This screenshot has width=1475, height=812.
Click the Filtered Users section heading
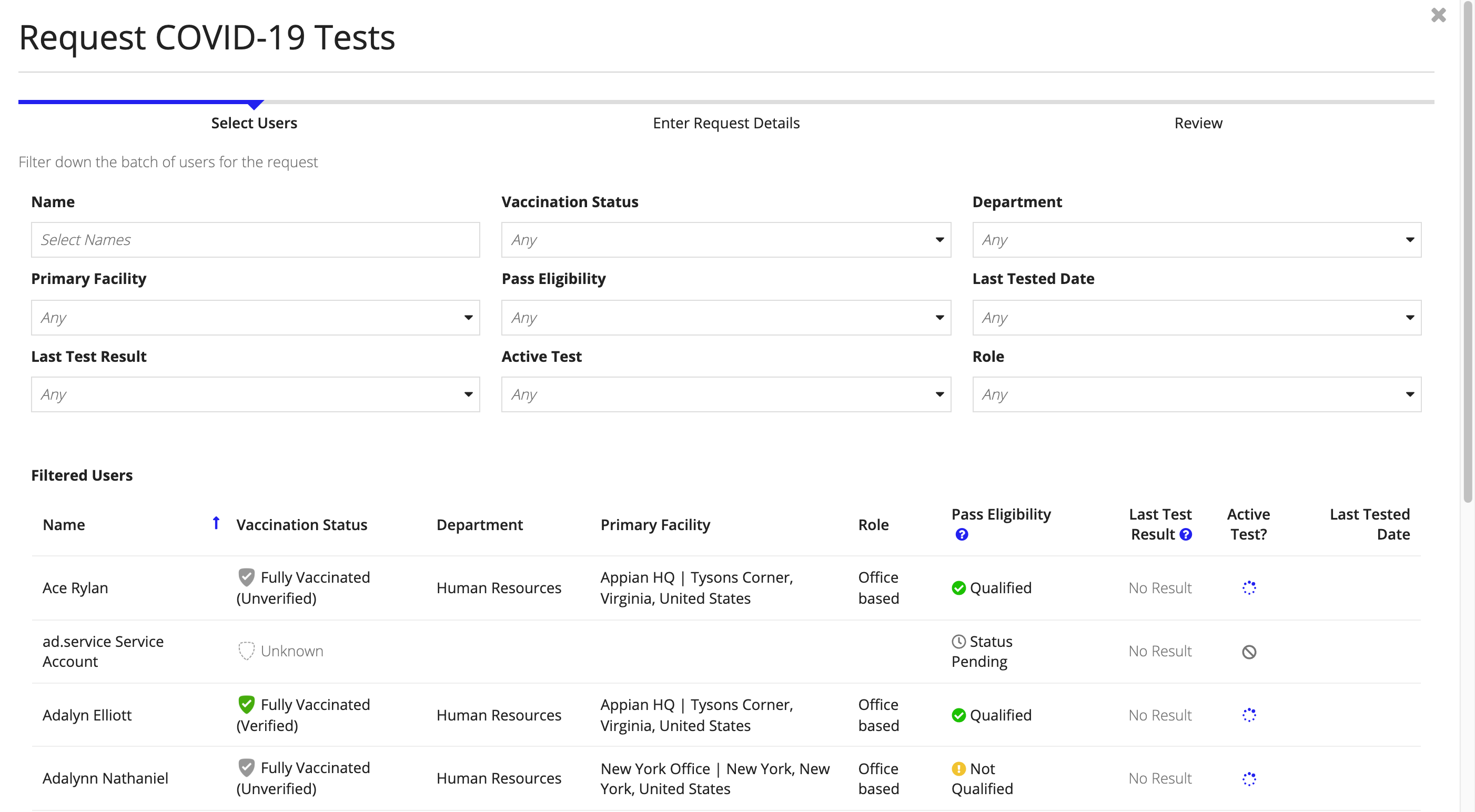[82, 475]
